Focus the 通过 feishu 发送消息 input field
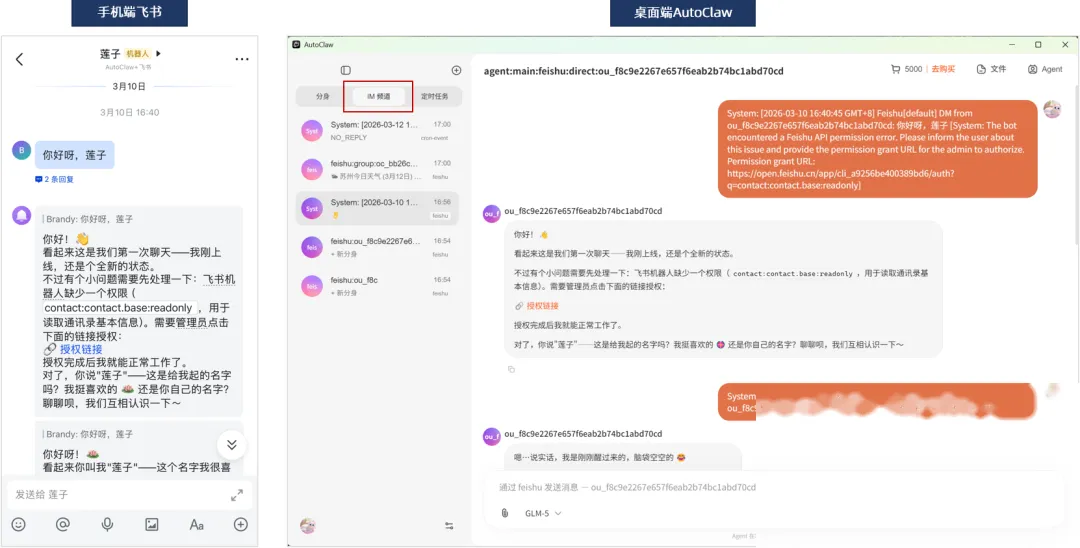This screenshot has width=1080, height=548. click(627, 487)
